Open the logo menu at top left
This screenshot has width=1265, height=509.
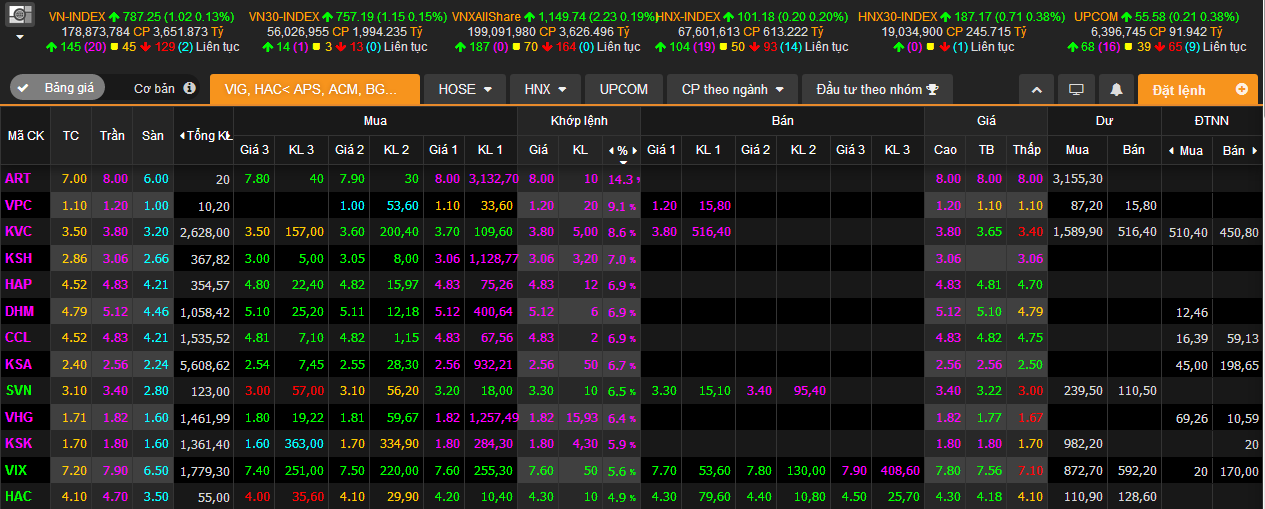click(x=19, y=14)
